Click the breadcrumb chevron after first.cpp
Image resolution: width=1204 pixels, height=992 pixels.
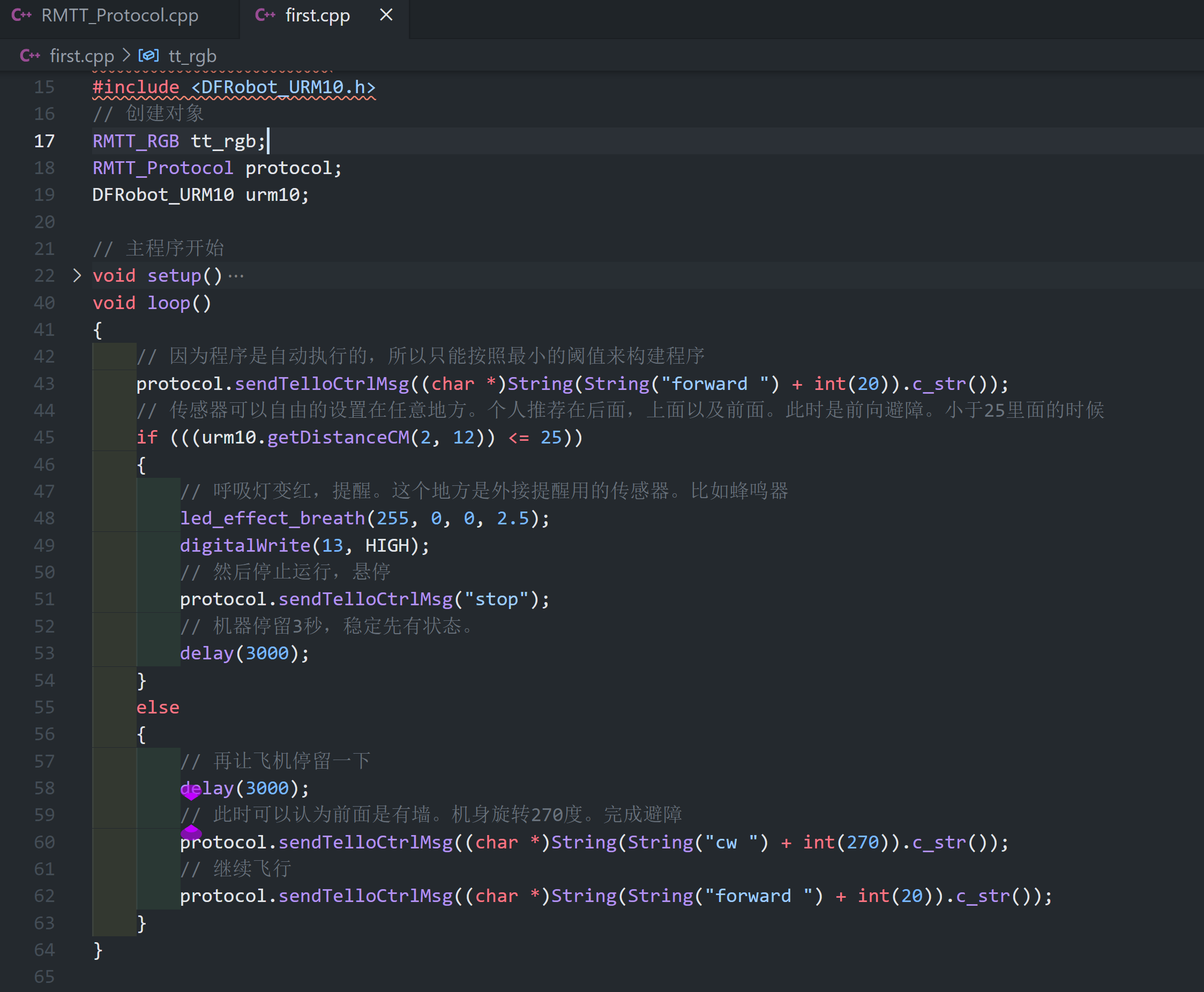coord(126,55)
